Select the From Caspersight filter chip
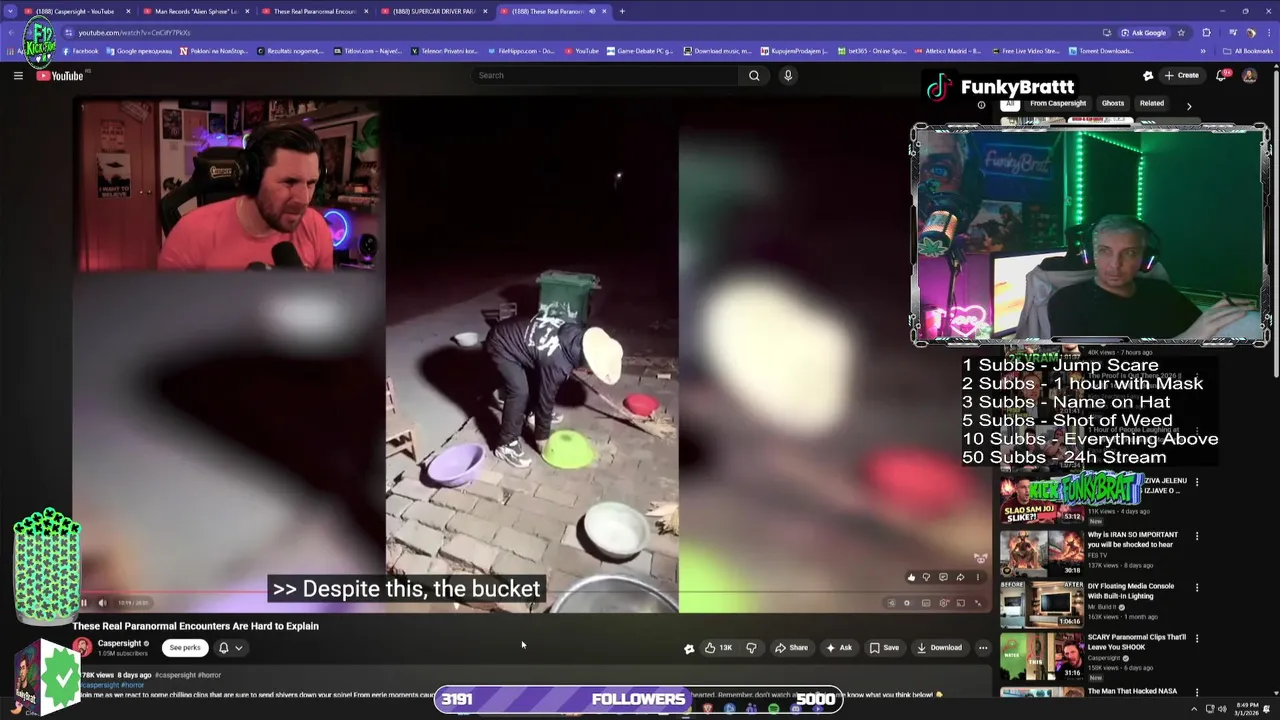The height and width of the screenshot is (720, 1280). click(1058, 103)
